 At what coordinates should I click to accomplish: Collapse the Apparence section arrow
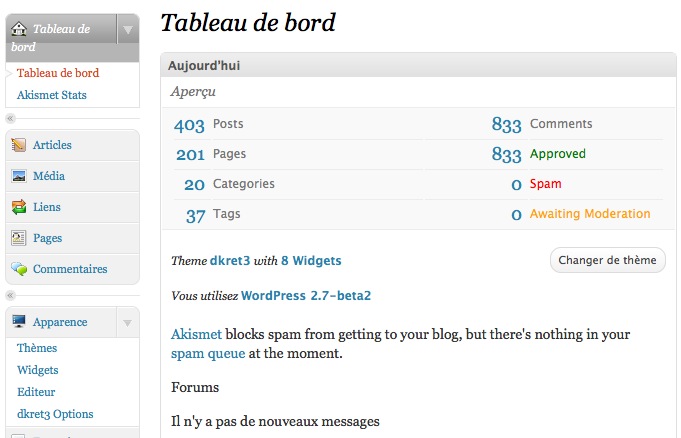click(x=127, y=323)
